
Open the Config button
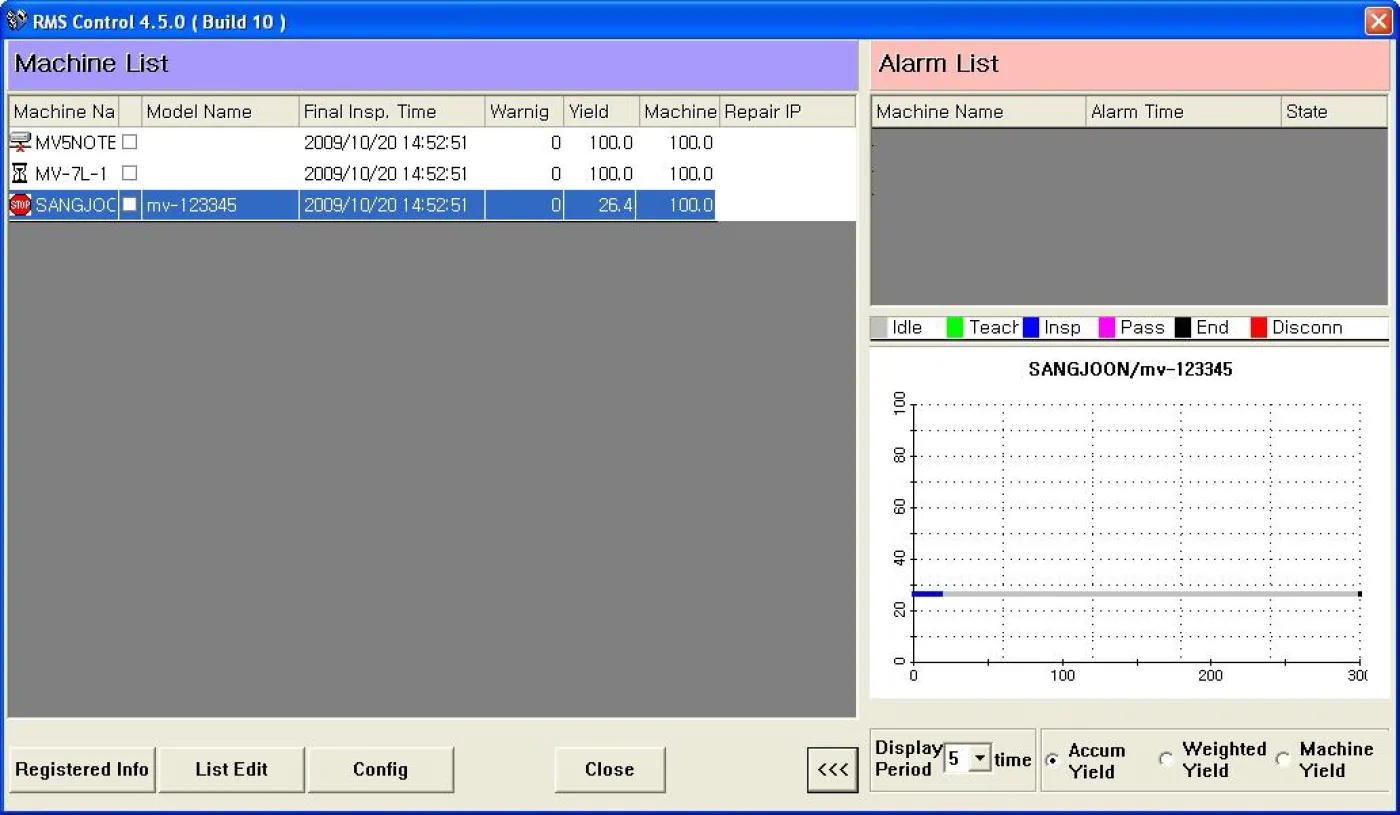tap(380, 769)
